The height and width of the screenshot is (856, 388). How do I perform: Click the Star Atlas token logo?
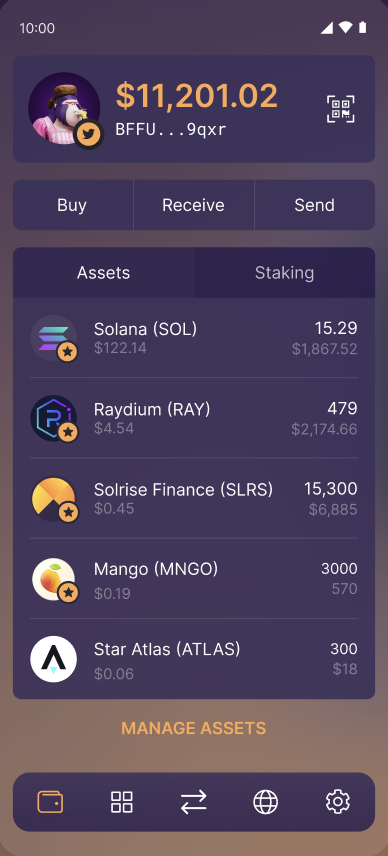[53, 659]
